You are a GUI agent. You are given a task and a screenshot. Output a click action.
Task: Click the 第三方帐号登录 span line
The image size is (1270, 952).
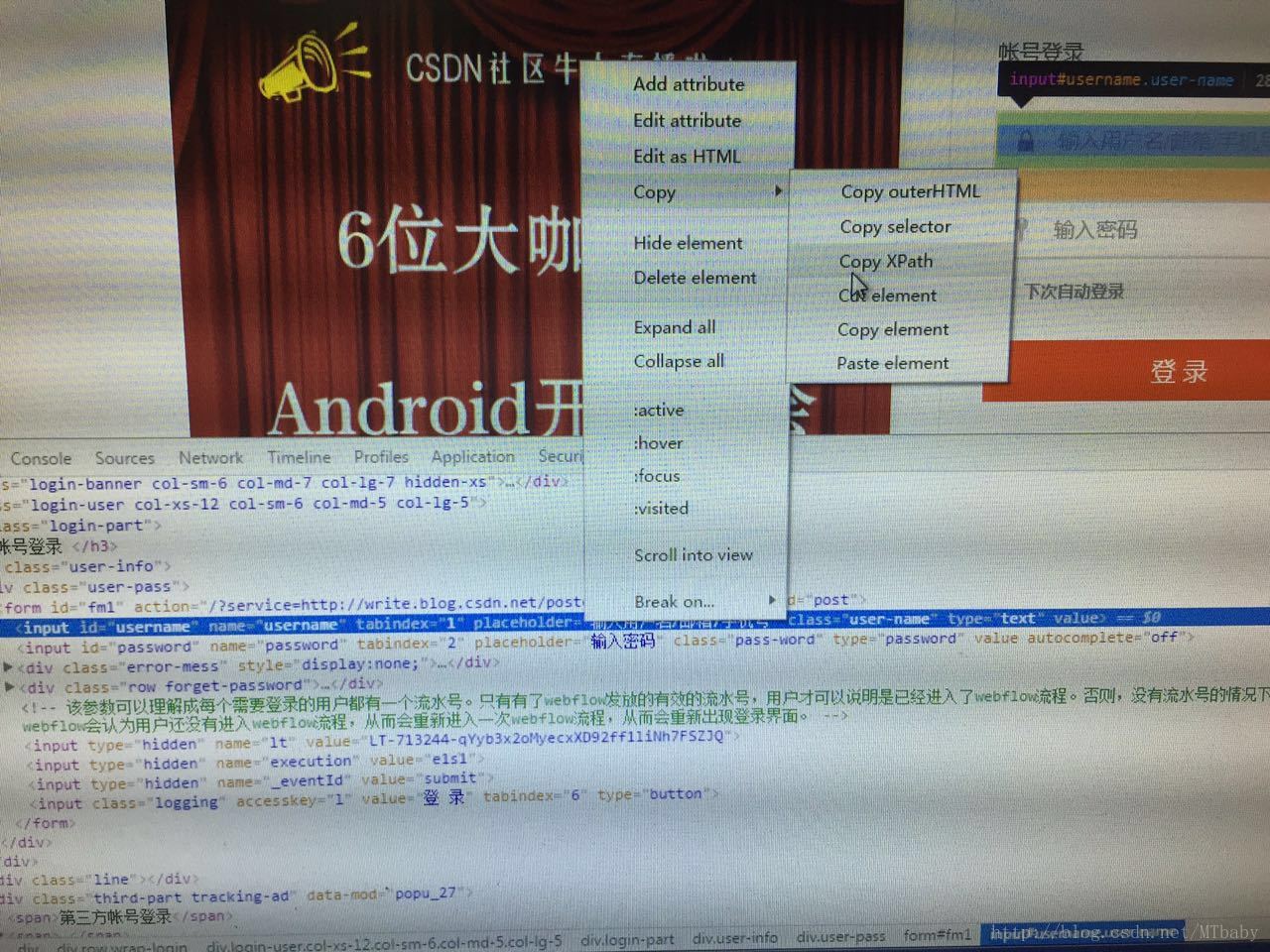pos(121,916)
